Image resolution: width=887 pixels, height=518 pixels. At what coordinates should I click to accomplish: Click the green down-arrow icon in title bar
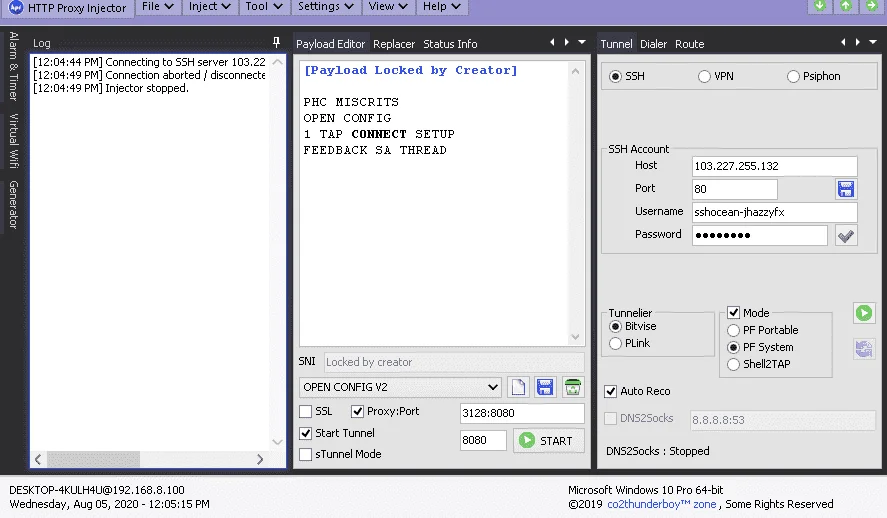(820, 6)
